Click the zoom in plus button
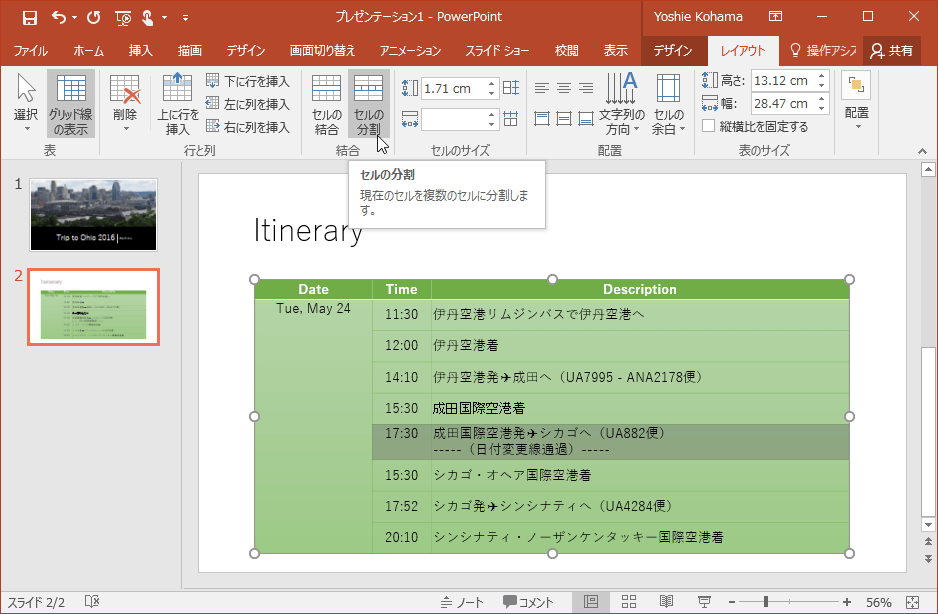The width and height of the screenshot is (938, 614). click(x=847, y=602)
